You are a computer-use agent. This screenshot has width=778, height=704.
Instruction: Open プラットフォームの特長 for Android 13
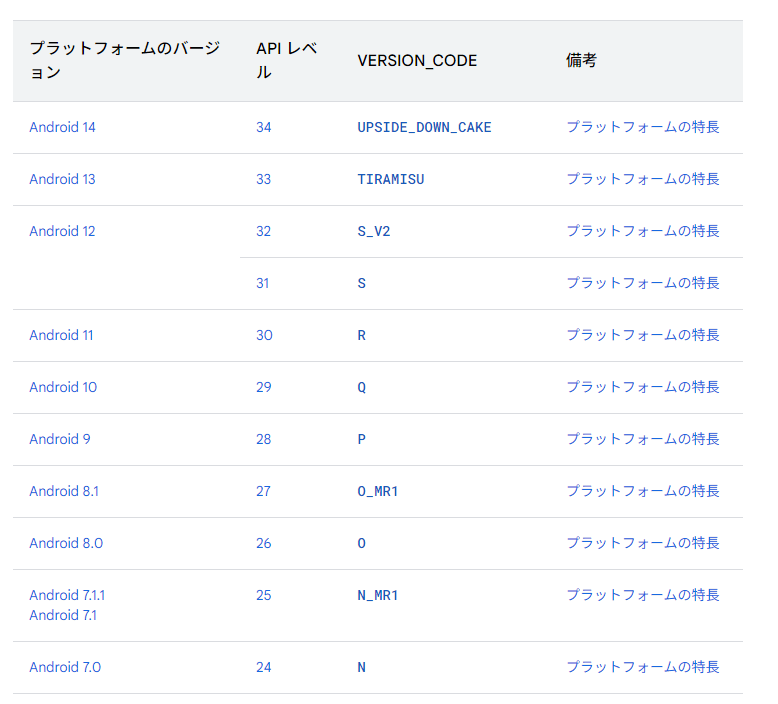(x=643, y=179)
